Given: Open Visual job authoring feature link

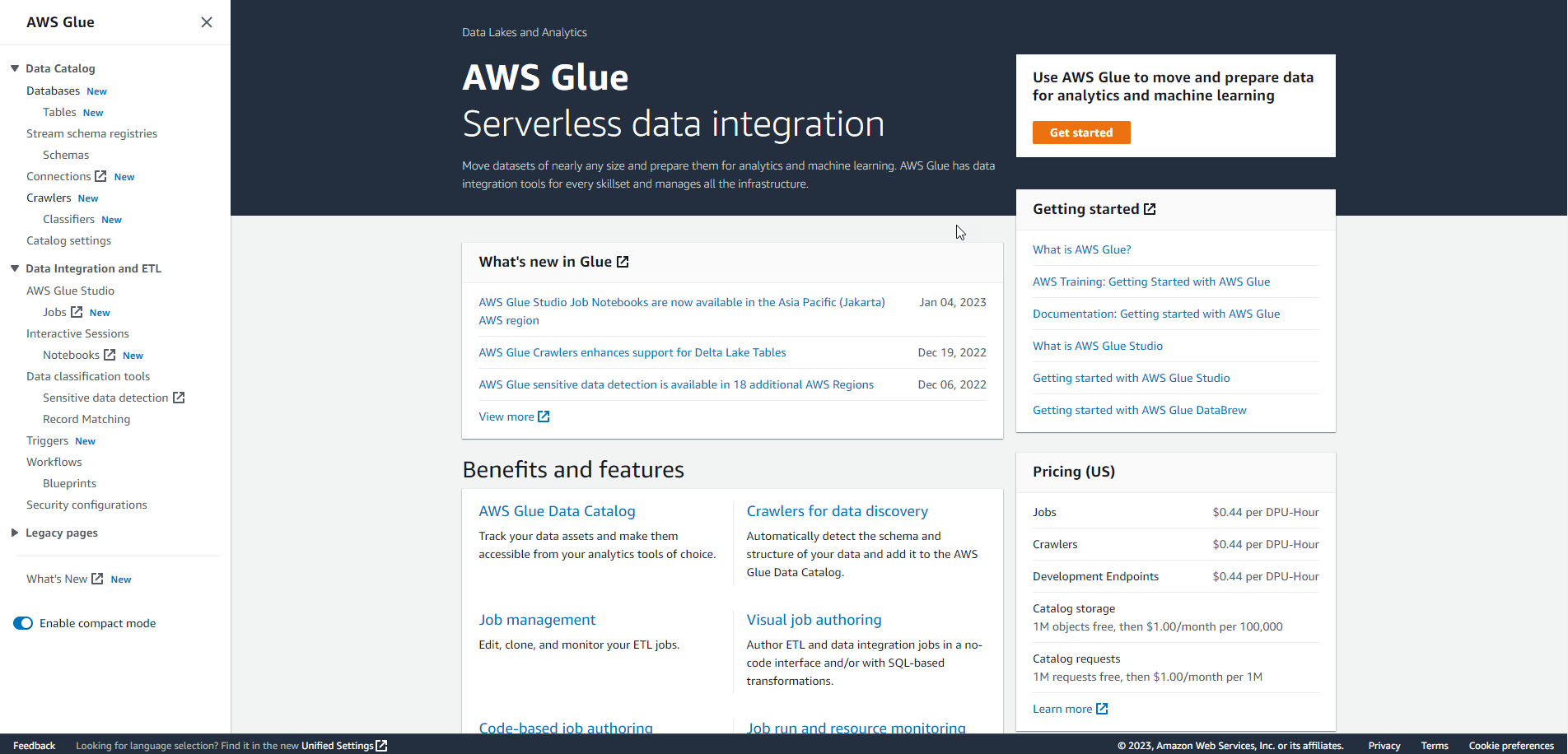Looking at the screenshot, I should coord(814,620).
